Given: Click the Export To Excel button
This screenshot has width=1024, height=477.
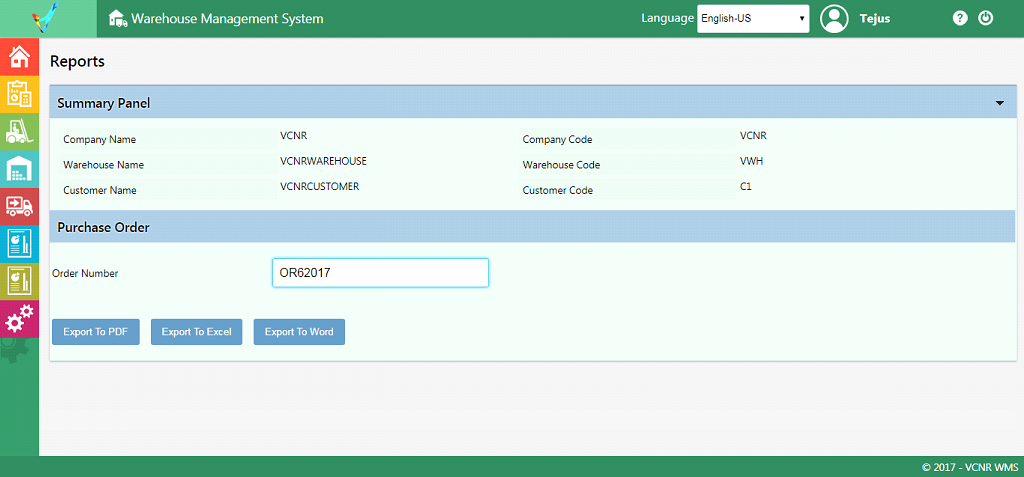Looking at the screenshot, I should click(197, 332).
